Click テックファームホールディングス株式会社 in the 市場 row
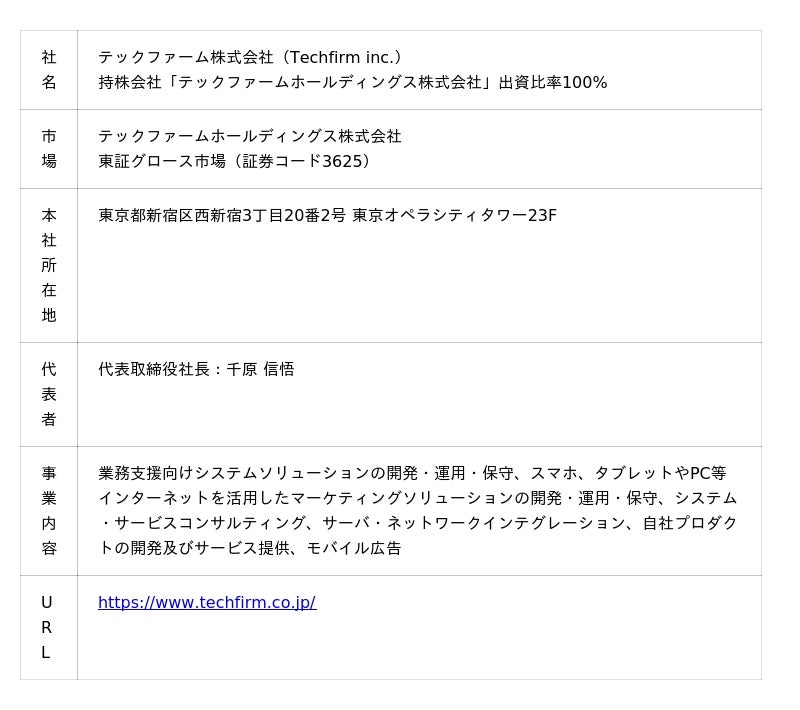The image size is (800, 710). [x=250, y=136]
